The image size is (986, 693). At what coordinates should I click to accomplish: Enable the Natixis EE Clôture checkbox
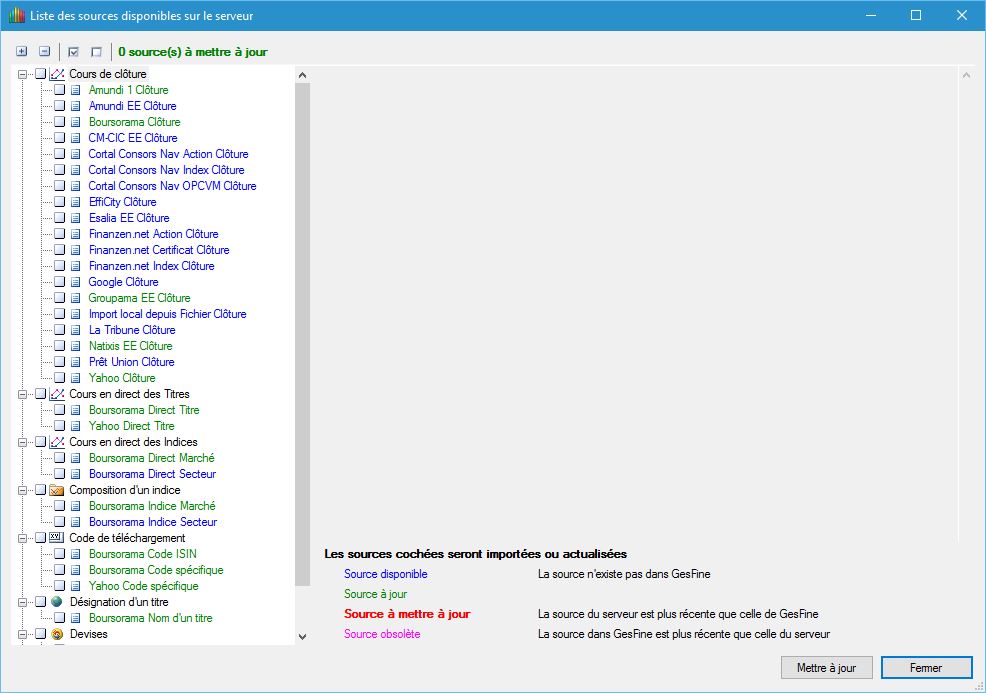(x=59, y=346)
